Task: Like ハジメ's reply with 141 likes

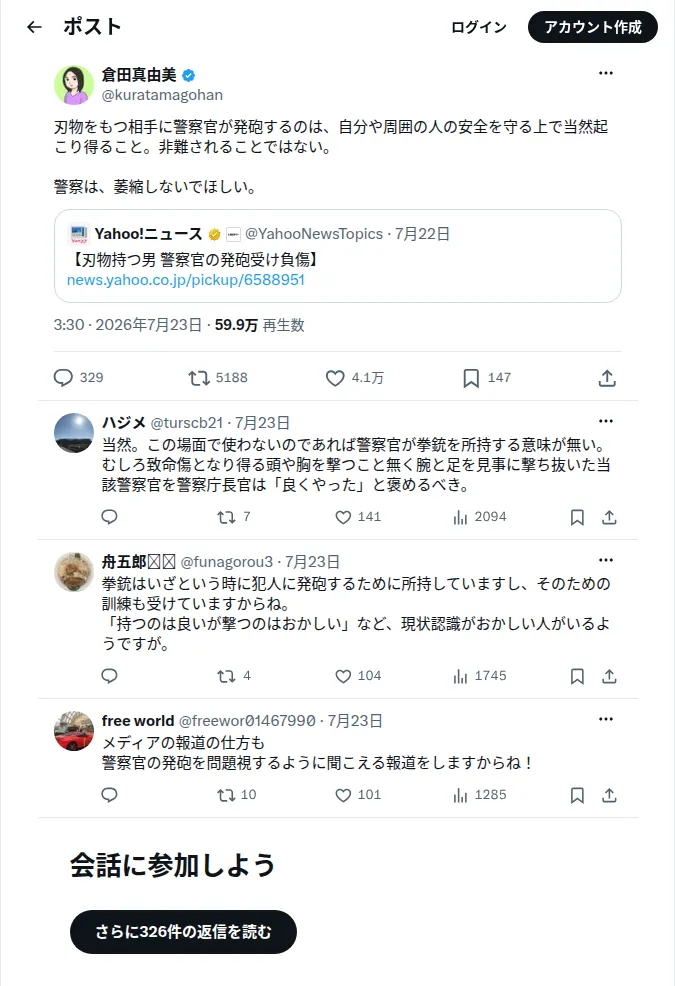Action: pyautogui.click(x=358, y=517)
